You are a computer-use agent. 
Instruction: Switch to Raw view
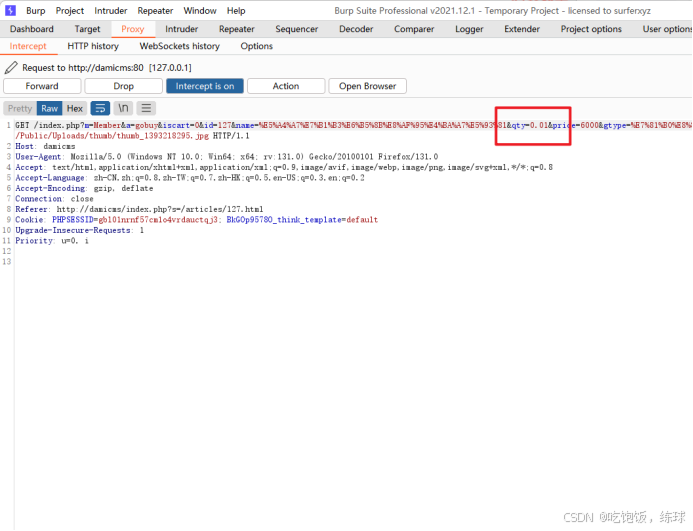pyautogui.click(x=50, y=108)
